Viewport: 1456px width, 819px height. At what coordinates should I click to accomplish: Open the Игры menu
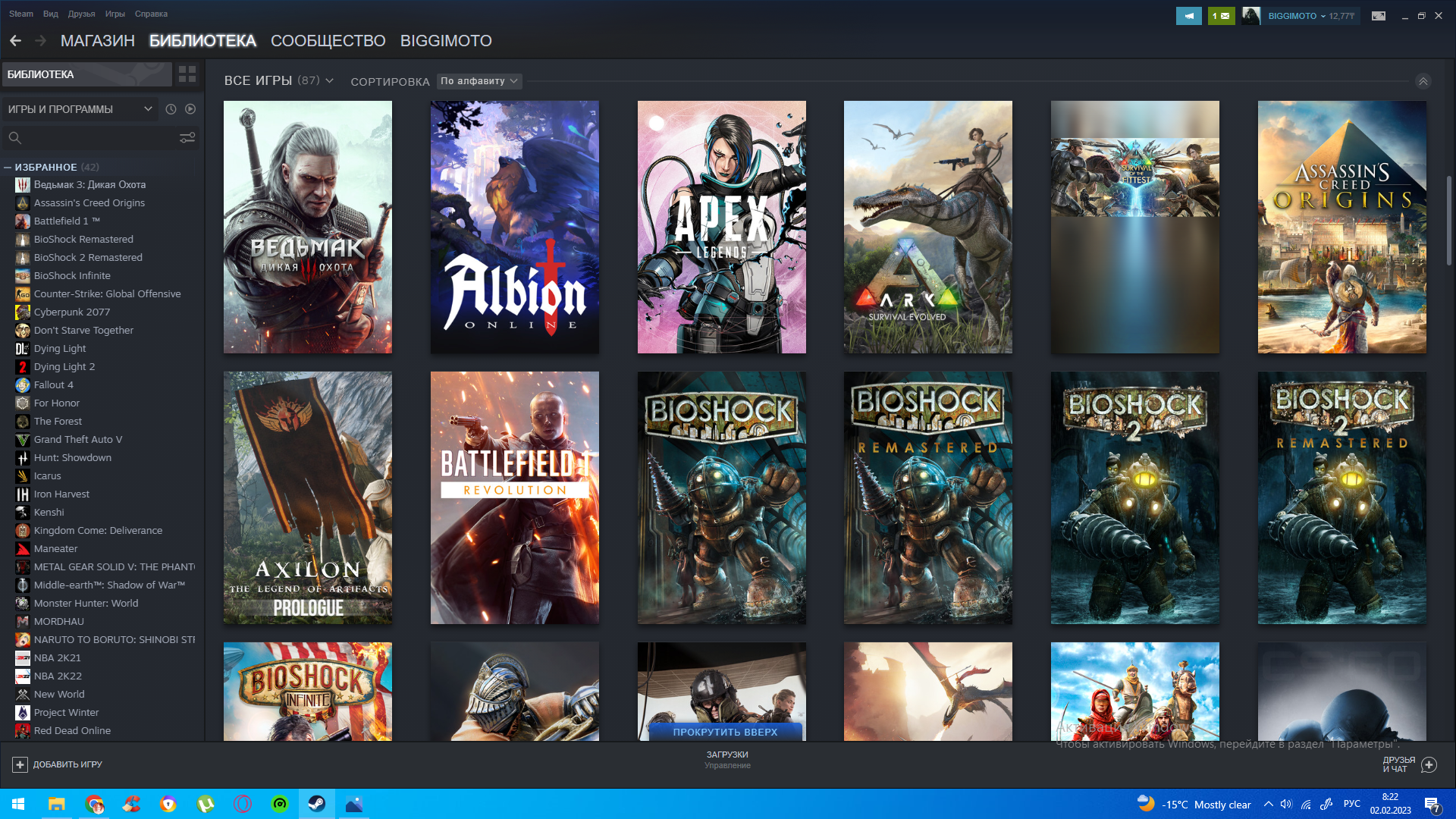point(115,14)
